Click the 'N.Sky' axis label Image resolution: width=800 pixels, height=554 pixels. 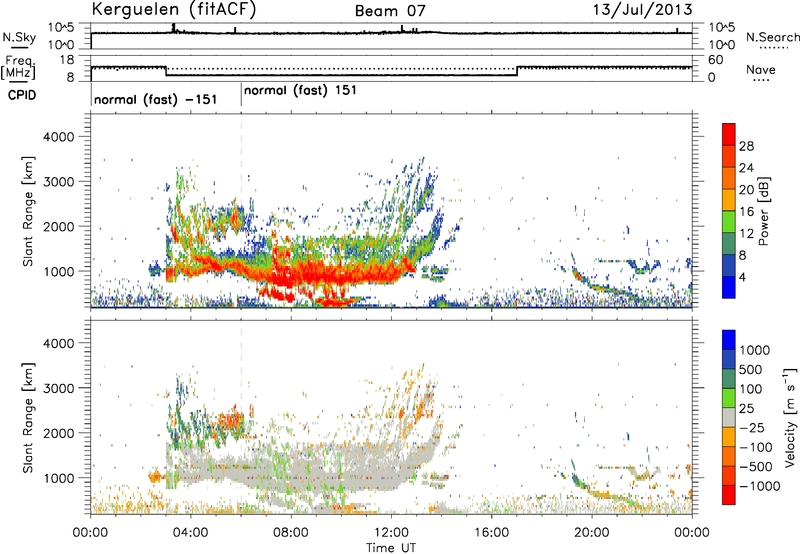pos(19,37)
